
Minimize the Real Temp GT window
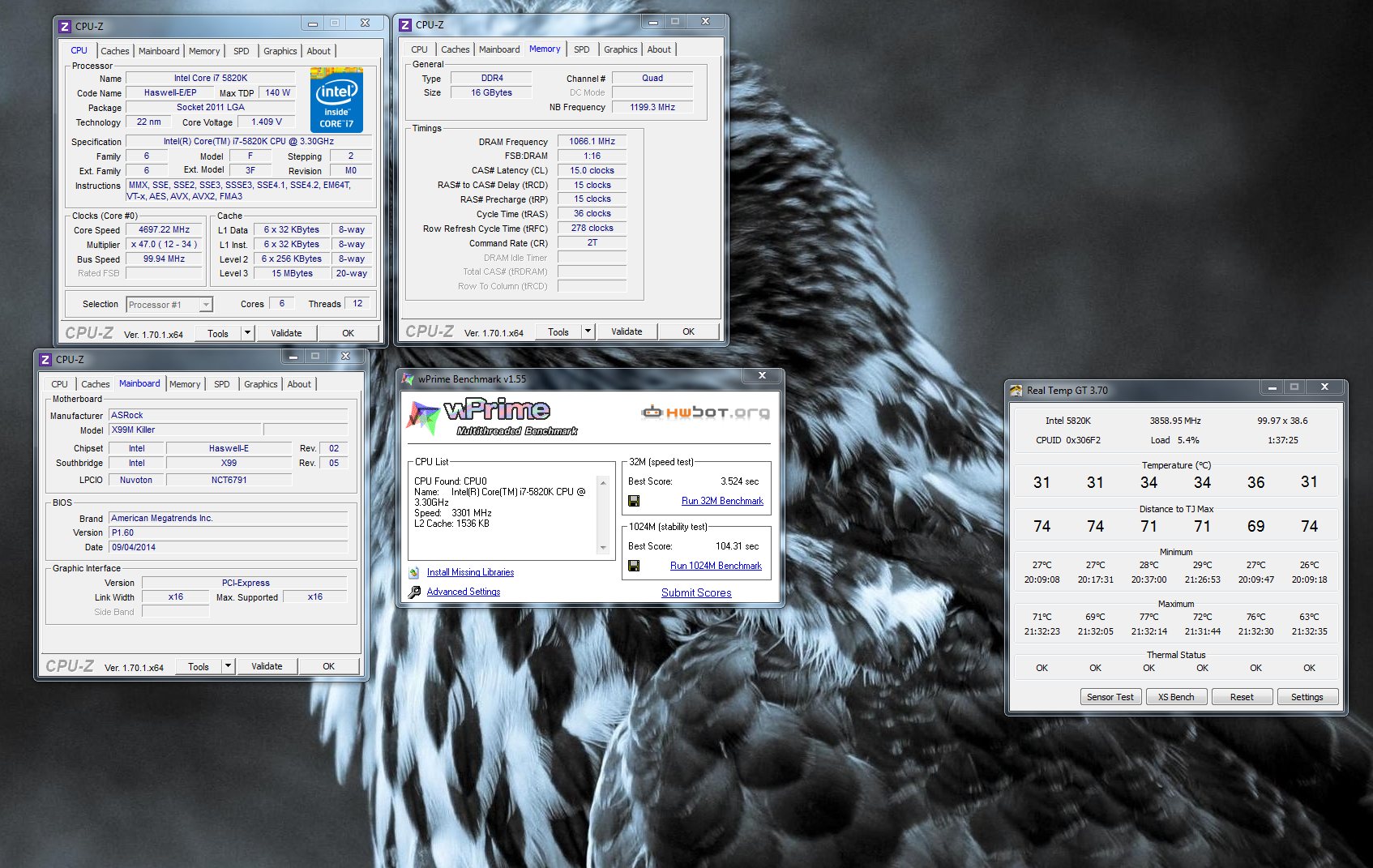coord(1272,387)
